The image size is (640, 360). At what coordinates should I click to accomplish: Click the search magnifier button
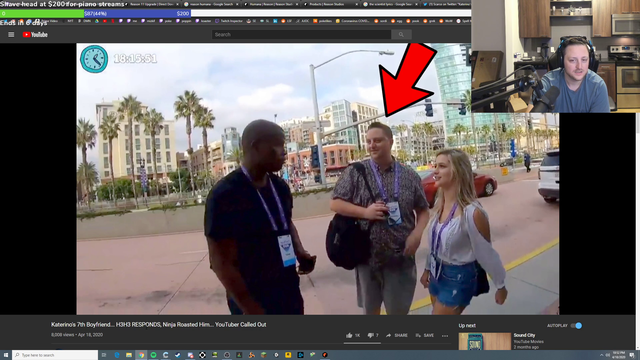pos(401,35)
